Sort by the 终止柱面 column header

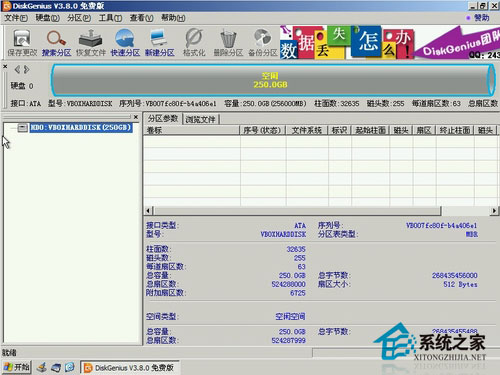[455, 130]
